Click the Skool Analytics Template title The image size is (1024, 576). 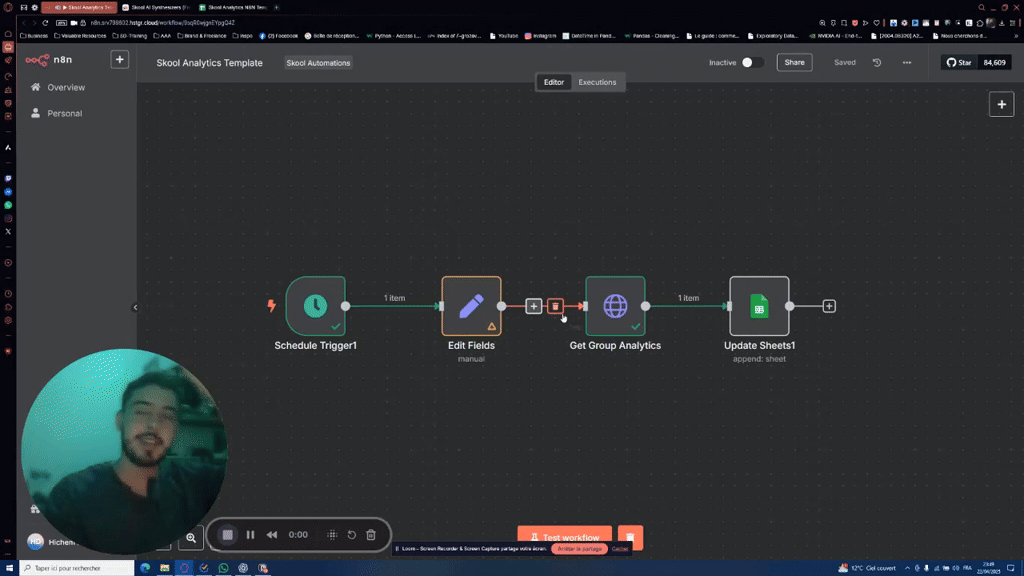coord(210,63)
